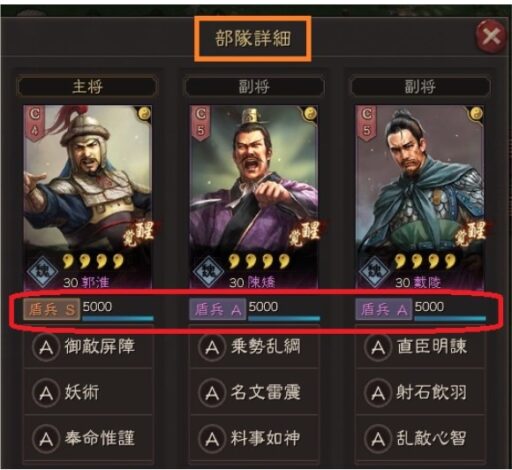
Task: Select the 盾兵 S troop type label
Action: (x=52, y=310)
